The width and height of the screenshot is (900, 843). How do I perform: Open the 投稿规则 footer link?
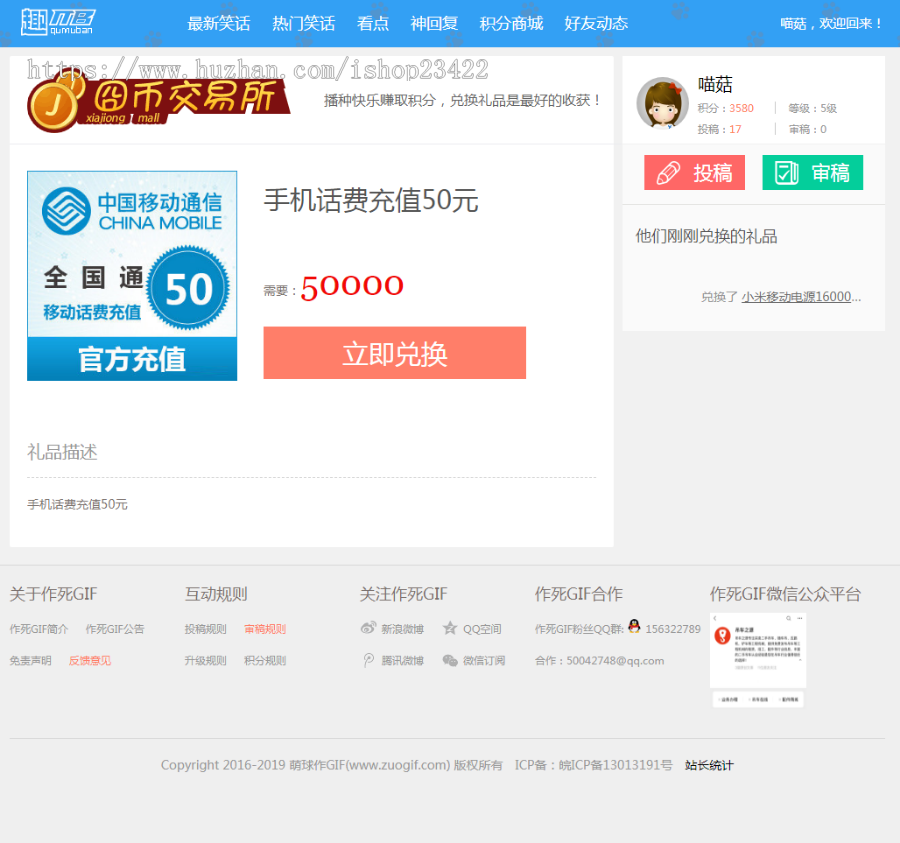[205, 629]
